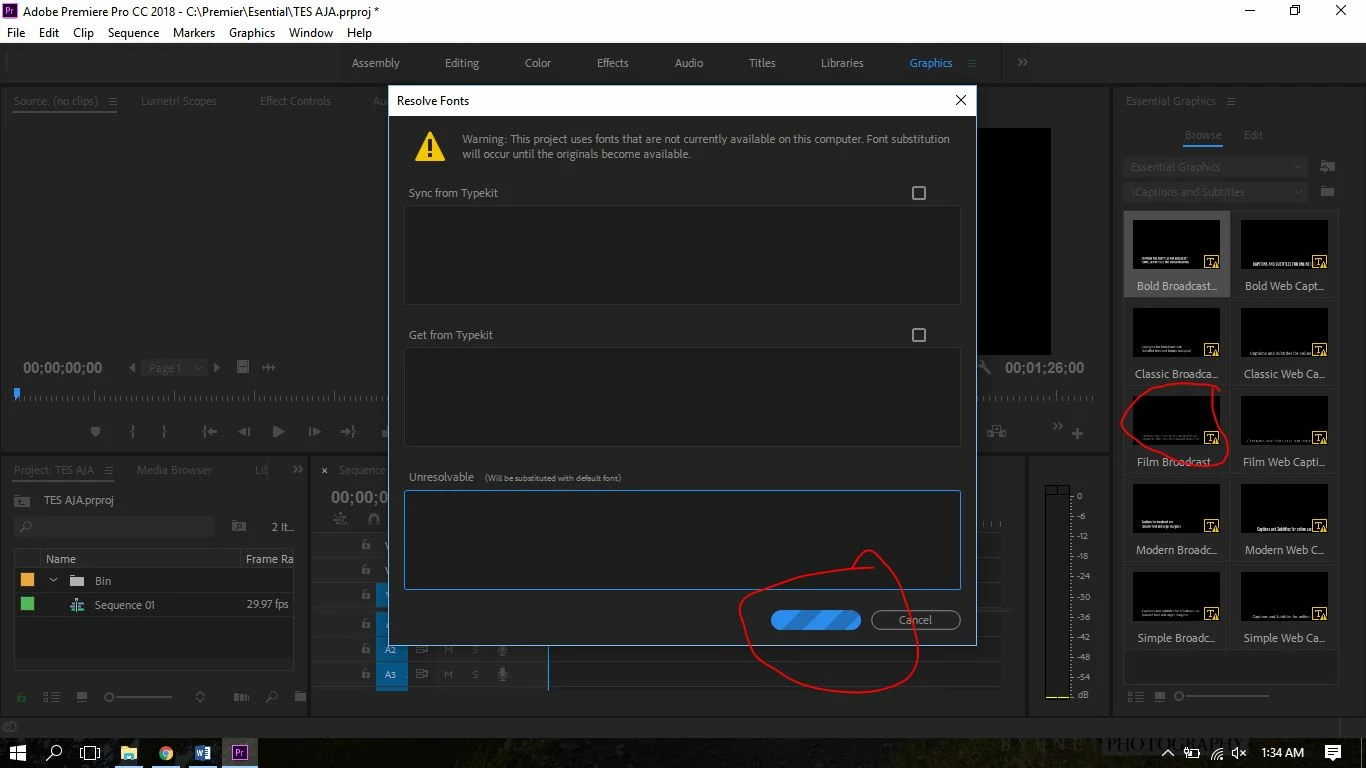Viewport: 1366px width, 768px height.
Task: Click the Project panel search field
Action: pos(114,526)
